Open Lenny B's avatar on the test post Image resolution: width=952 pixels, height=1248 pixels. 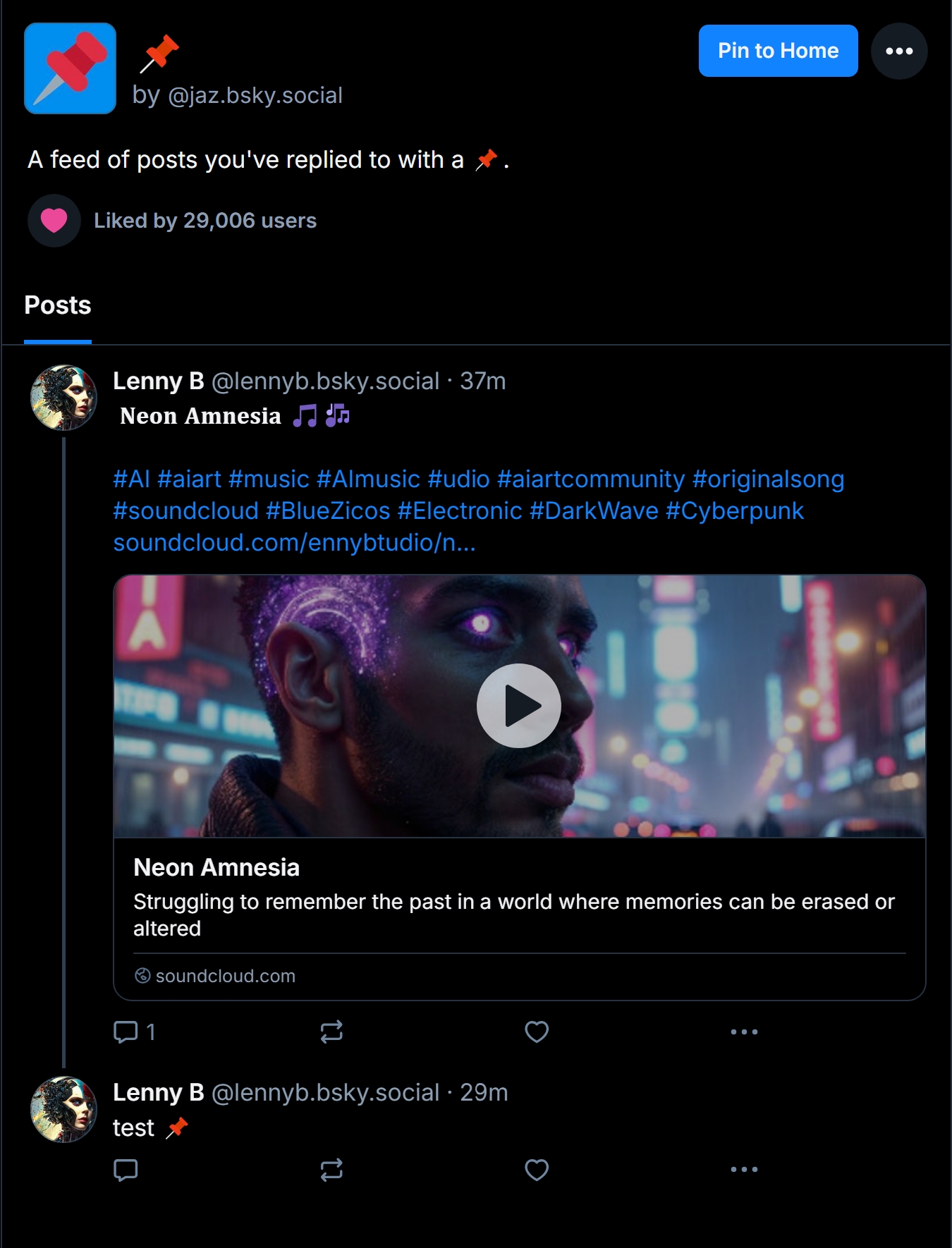(63, 1109)
